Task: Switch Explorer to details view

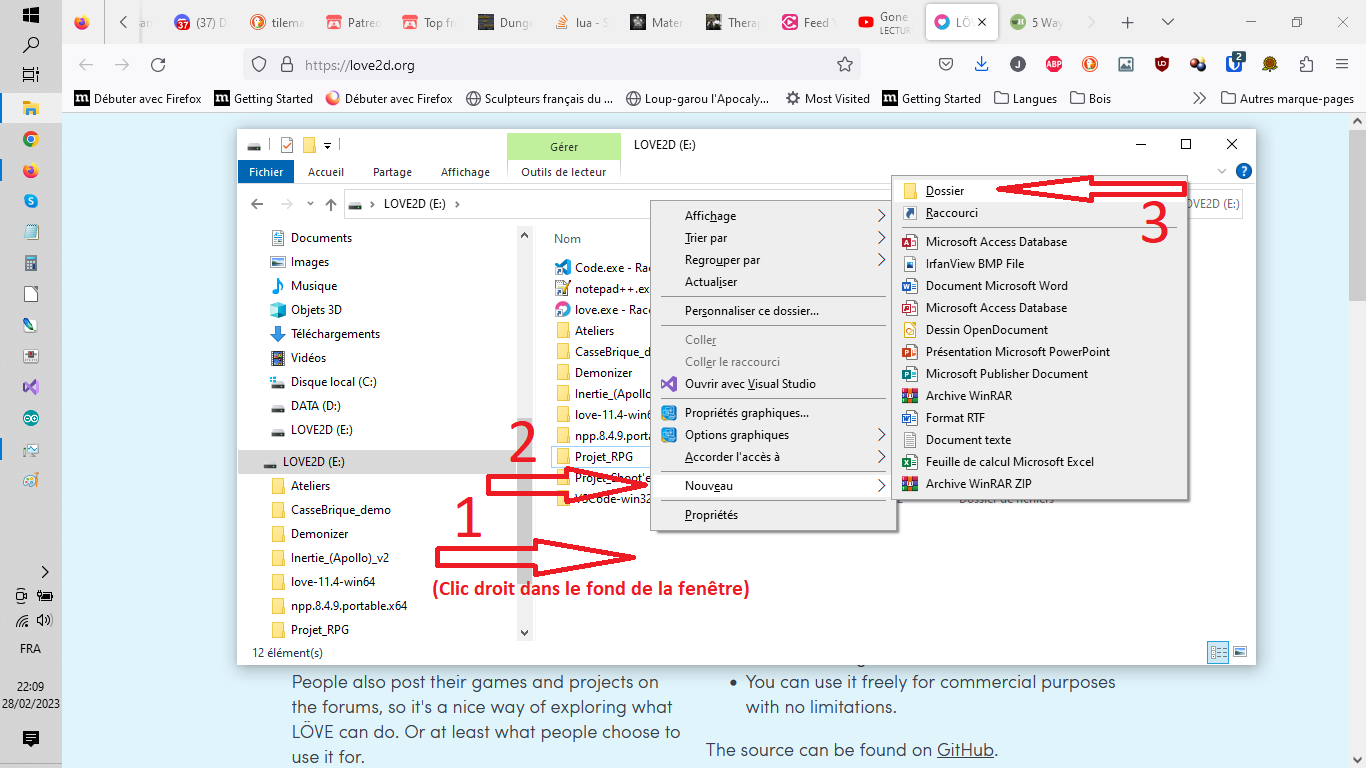Action: (x=1218, y=652)
